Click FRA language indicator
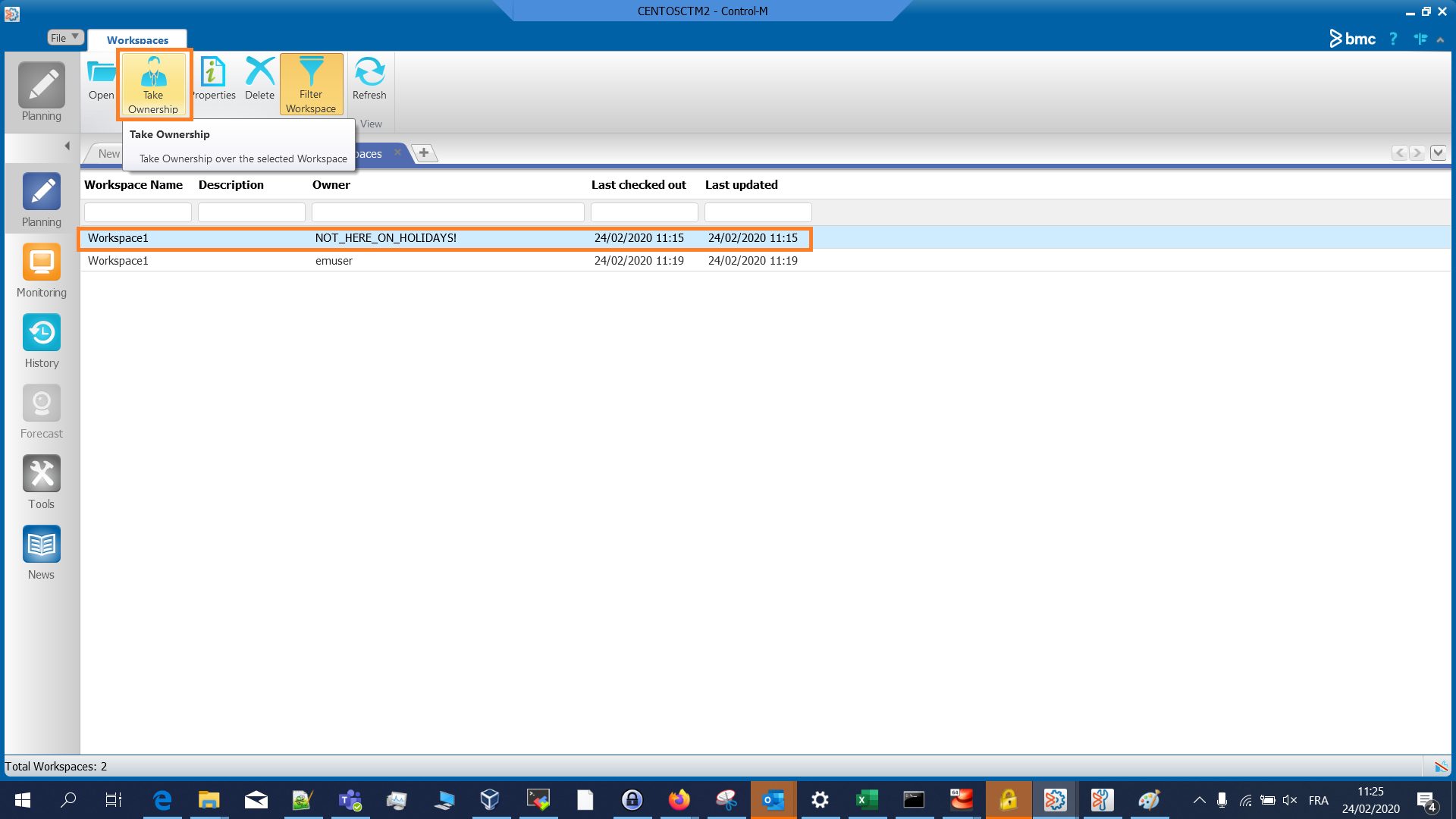The height and width of the screenshot is (819, 1456). [x=1318, y=800]
